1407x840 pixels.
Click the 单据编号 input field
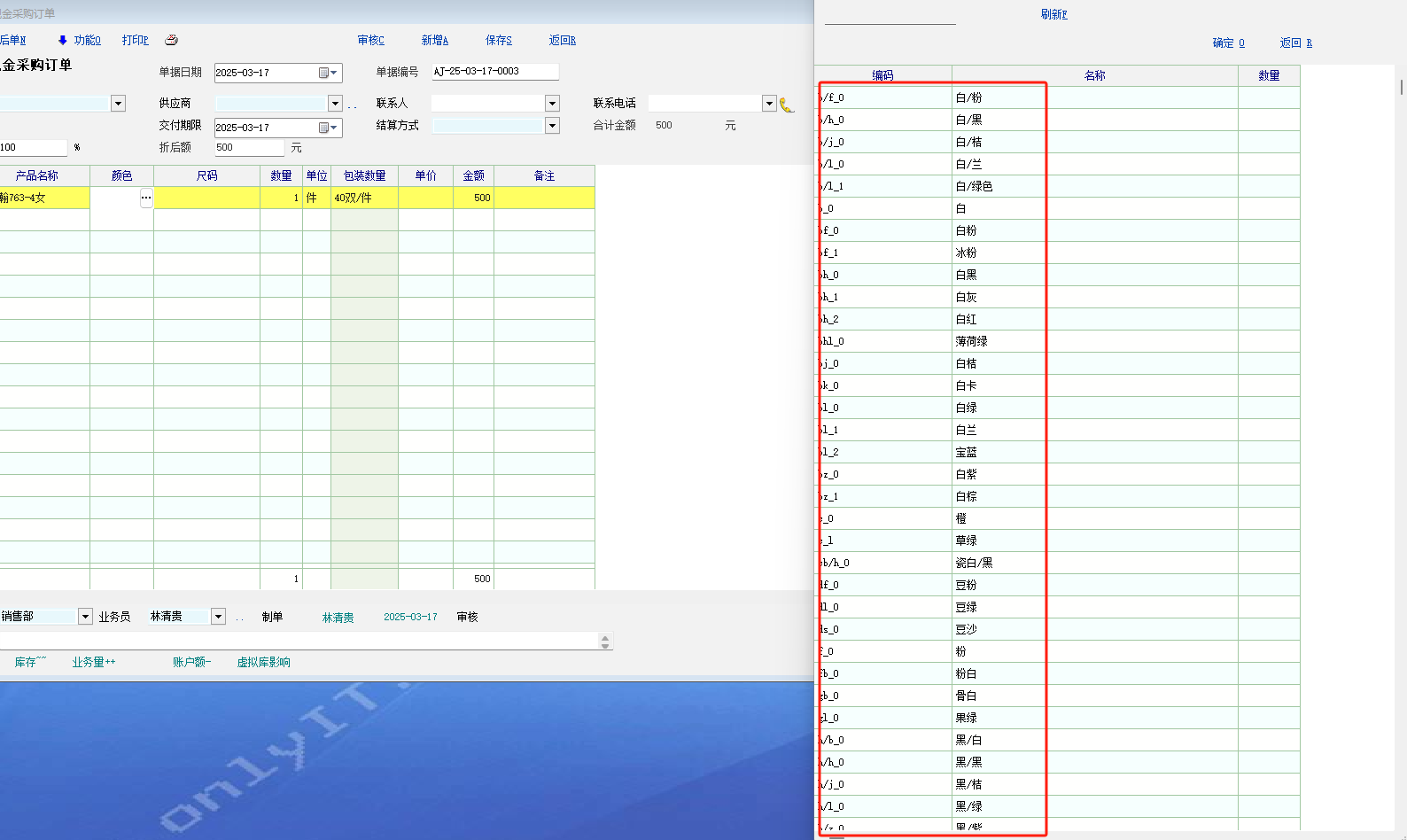[494, 72]
